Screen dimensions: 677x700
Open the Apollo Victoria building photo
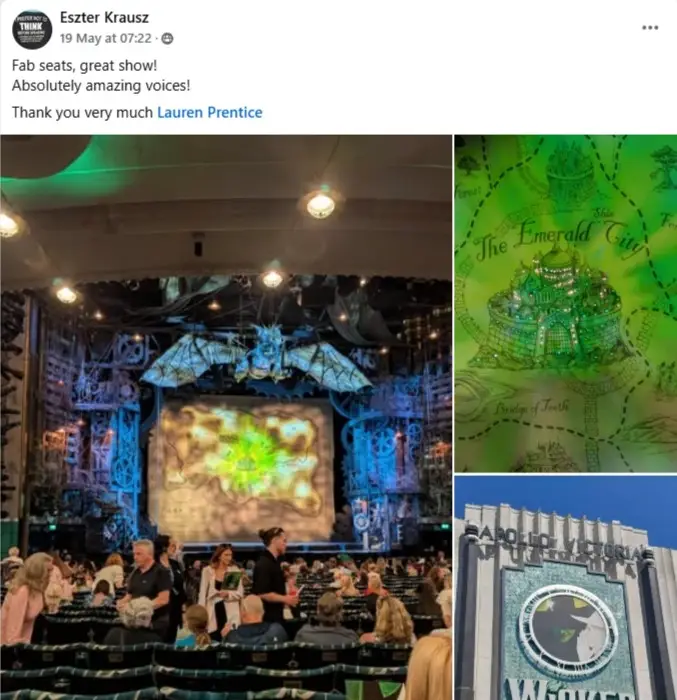[x=565, y=588]
